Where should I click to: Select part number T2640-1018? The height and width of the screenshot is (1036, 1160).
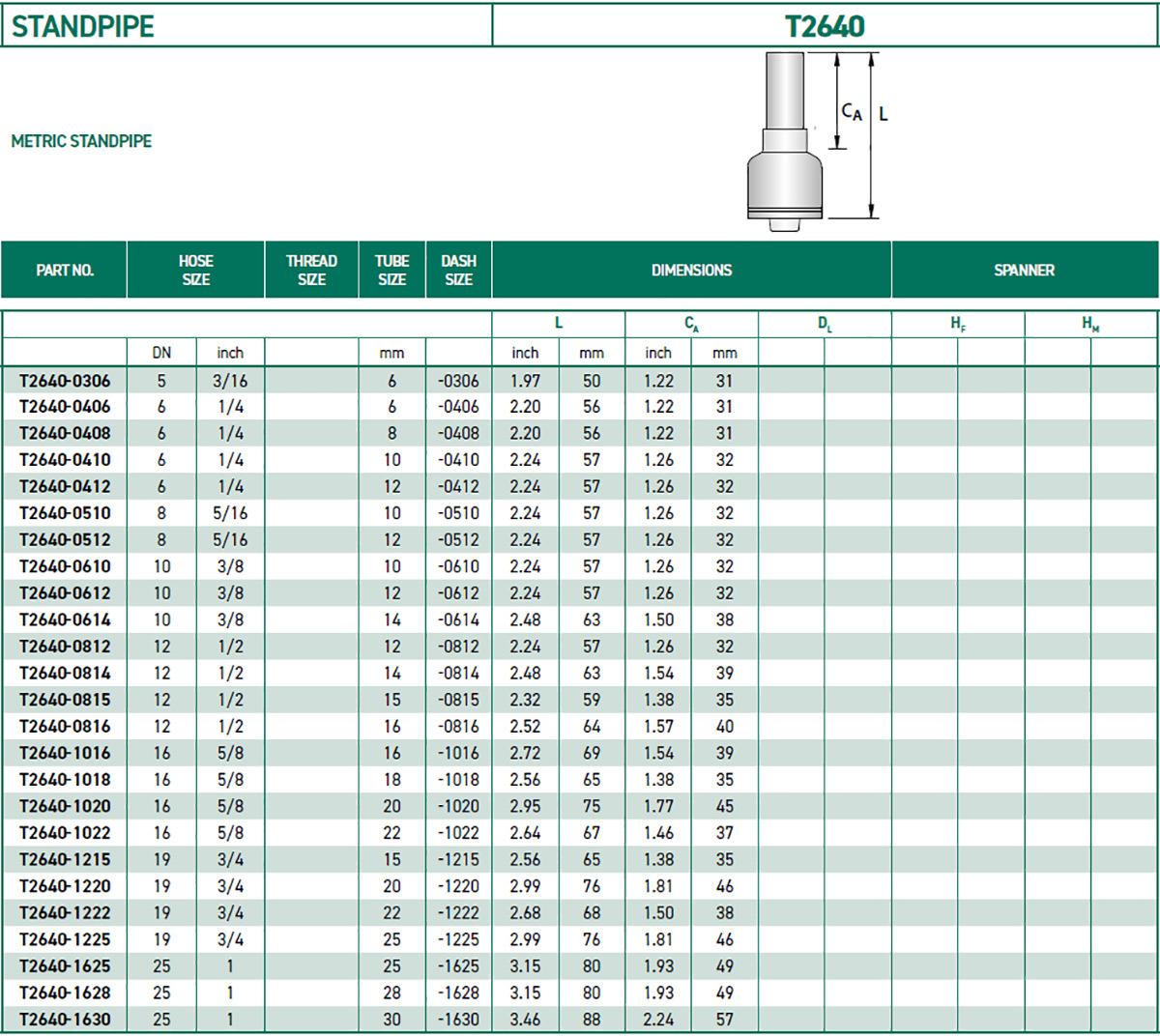[x=65, y=779]
